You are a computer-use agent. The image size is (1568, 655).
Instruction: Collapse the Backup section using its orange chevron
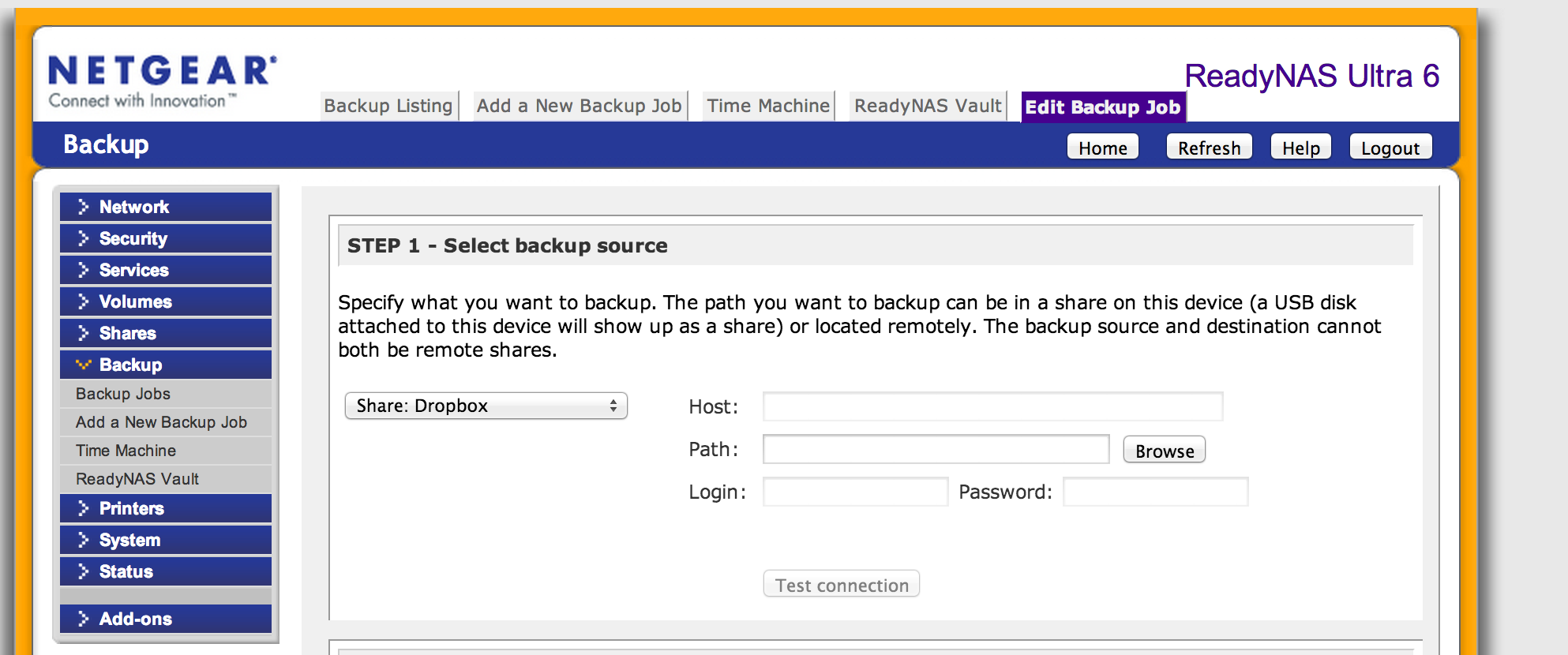pyautogui.click(x=83, y=365)
